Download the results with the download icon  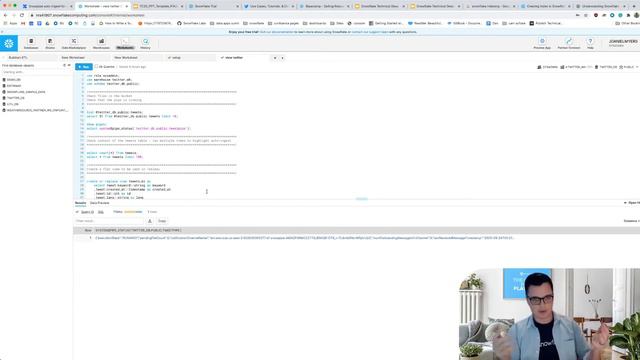(x=150, y=221)
